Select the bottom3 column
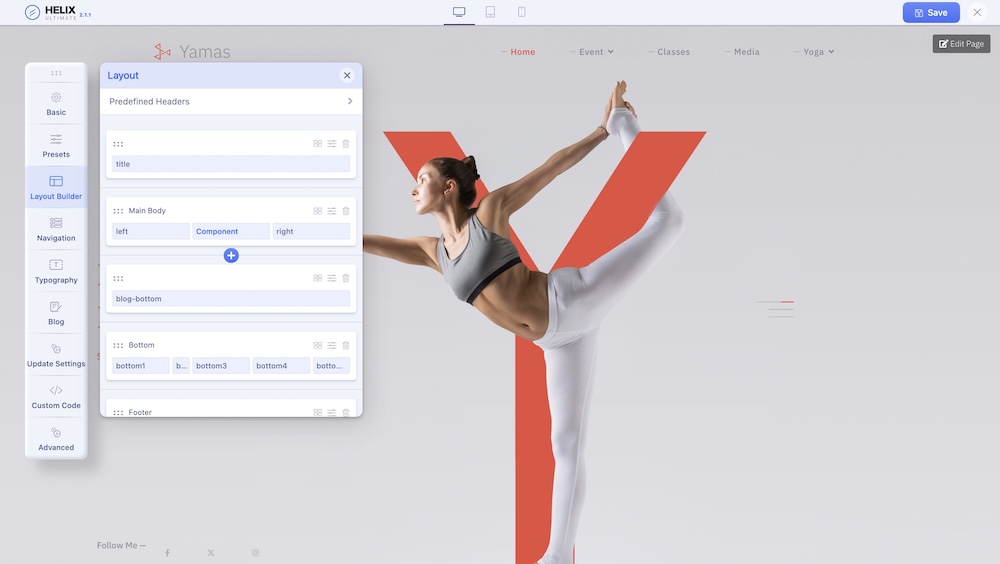1000x564 pixels. click(221, 366)
